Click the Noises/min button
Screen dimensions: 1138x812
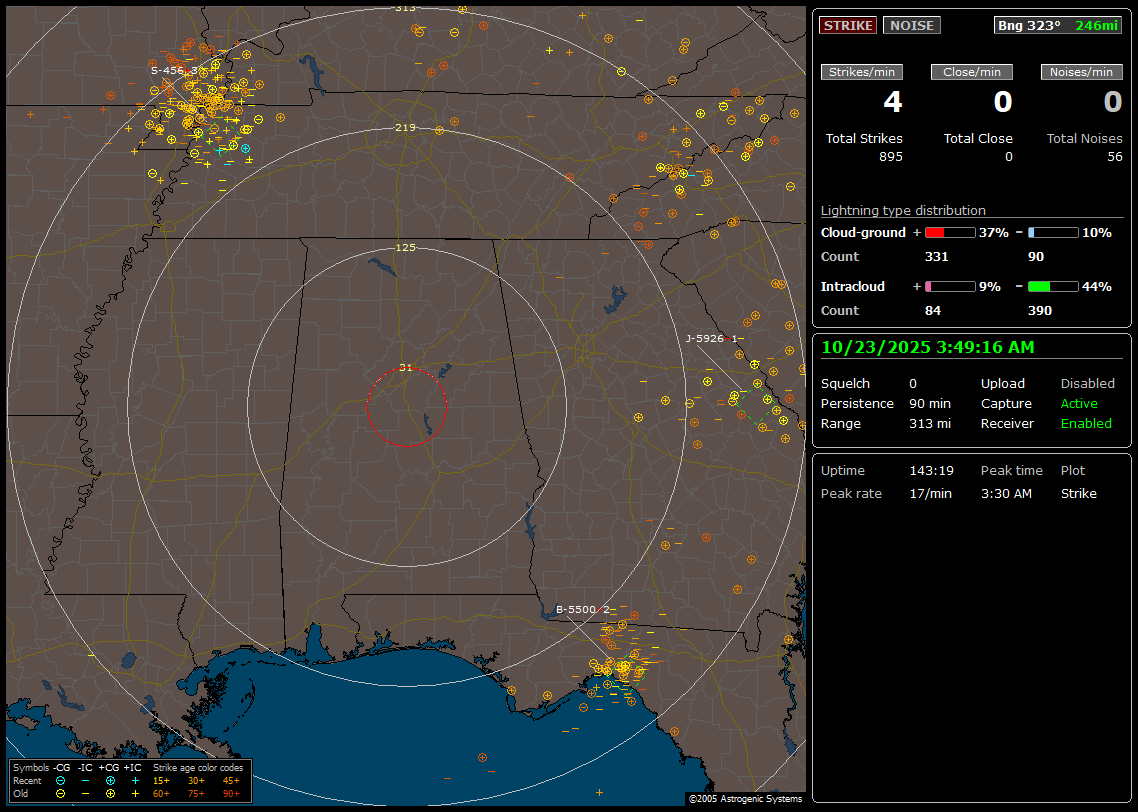coord(1082,72)
